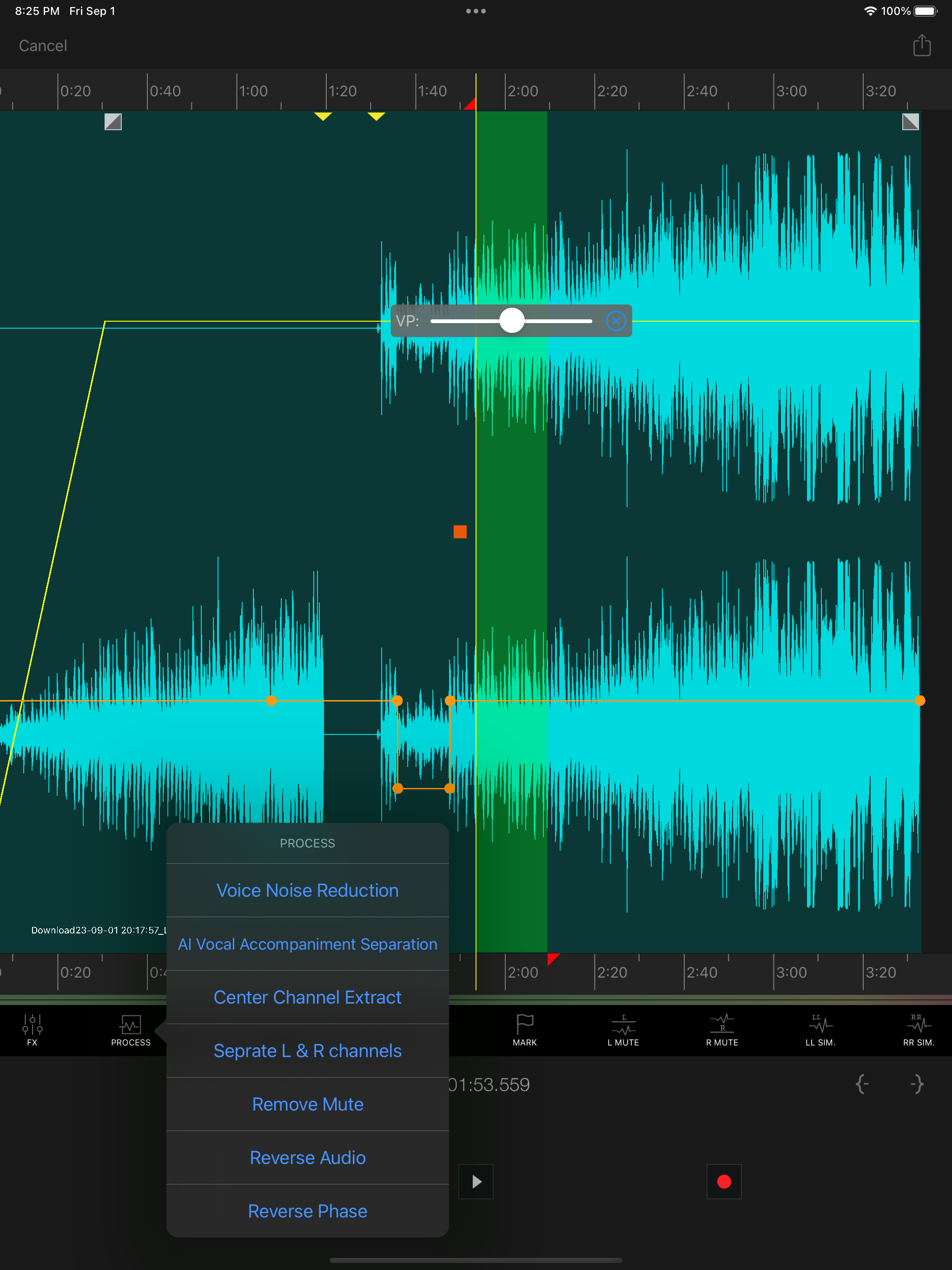The height and width of the screenshot is (1270, 952).
Task: Select Seprate L & R channels
Action: (308, 1050)
